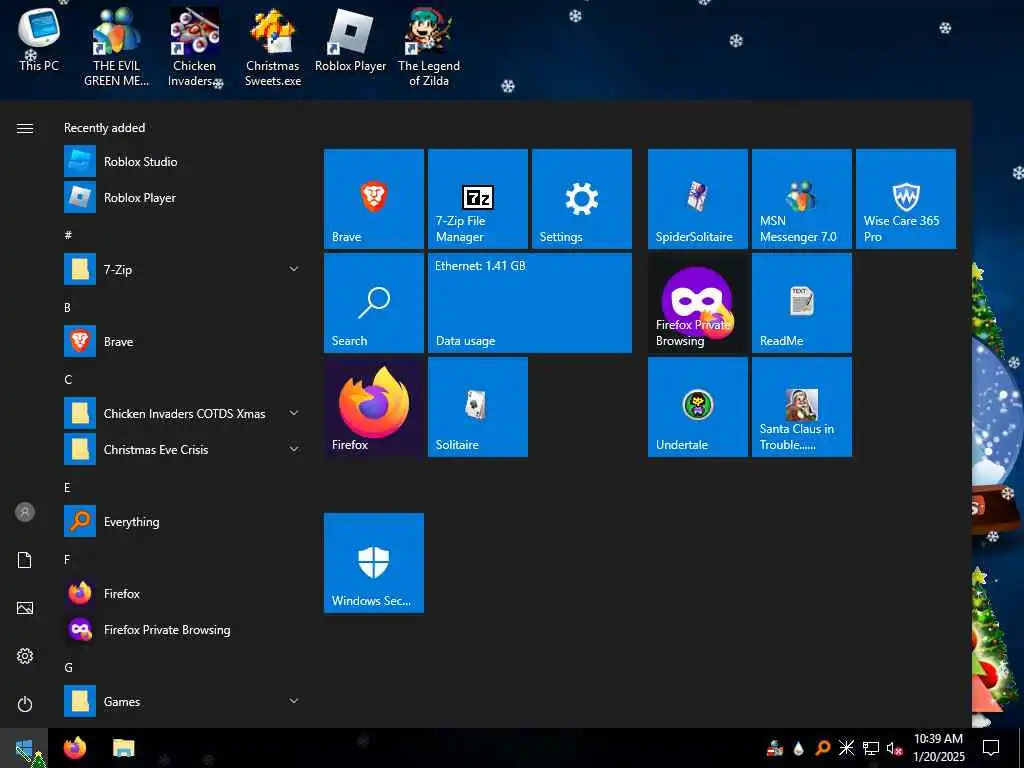1024x768 pixels.
Task: Open Documents from Start sidebar
Action: (x=25, y=560)
